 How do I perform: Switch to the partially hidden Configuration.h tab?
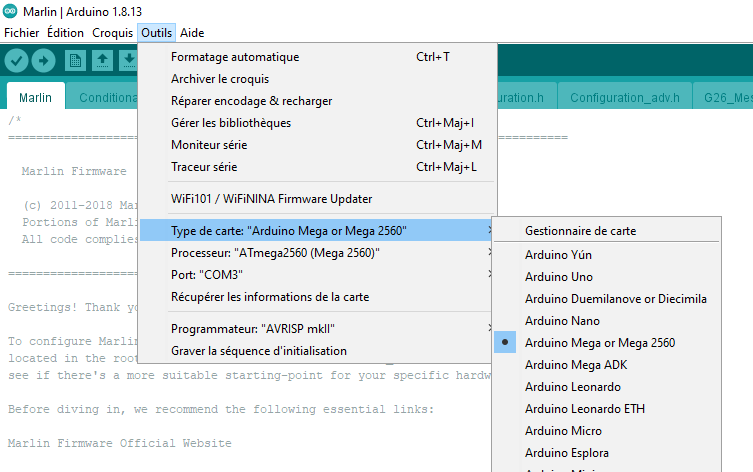(x=526, y=97)
